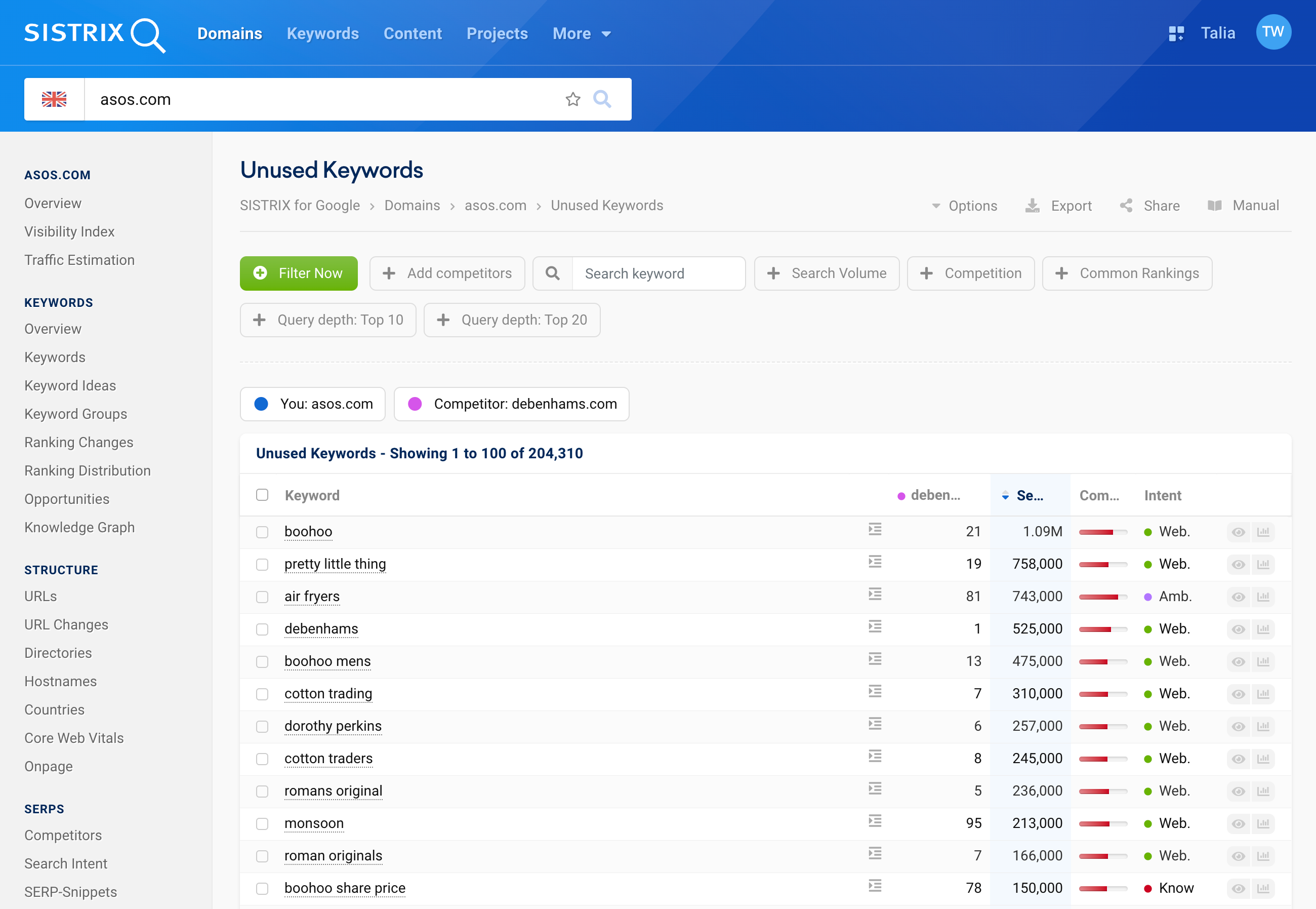Open SERP list icon for roman originals row
1316x909 pixels.
[x=875, y=853]
